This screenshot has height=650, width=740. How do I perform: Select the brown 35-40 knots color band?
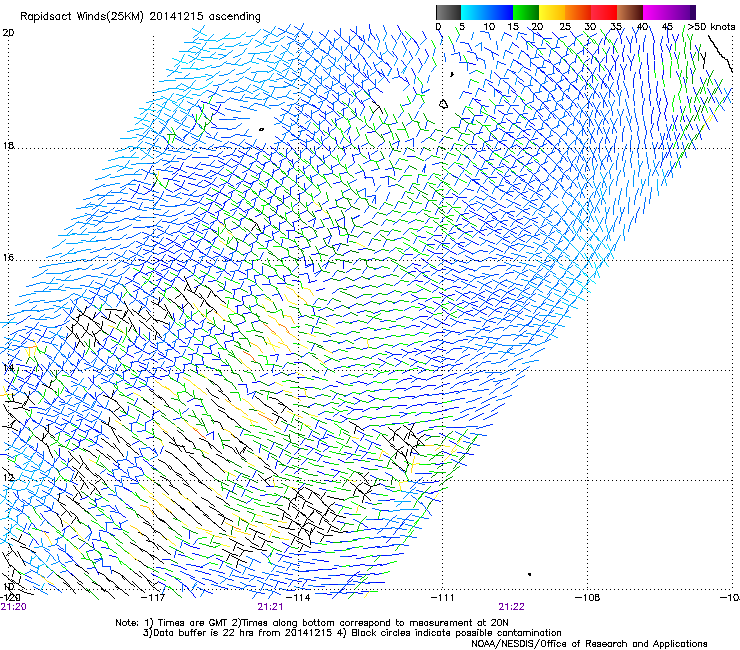tap(630, 12)
